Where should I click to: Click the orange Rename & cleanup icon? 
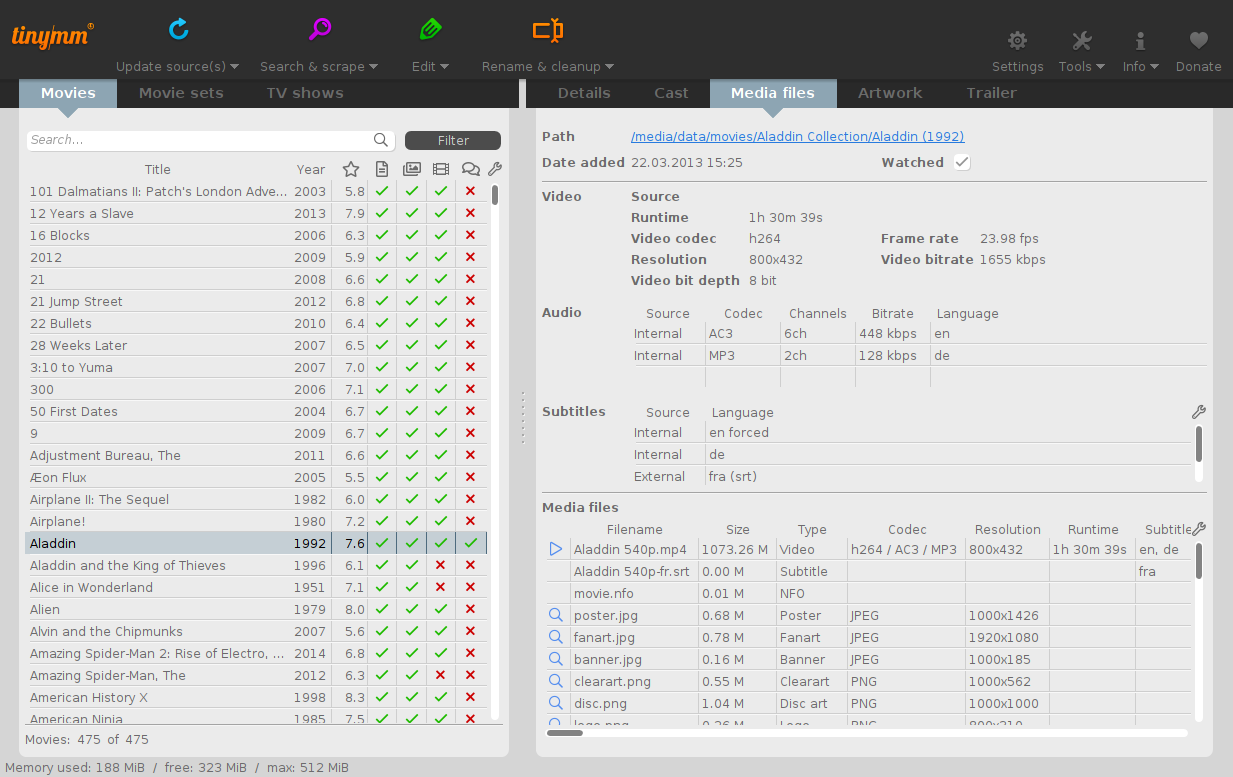tap(548, 30)
